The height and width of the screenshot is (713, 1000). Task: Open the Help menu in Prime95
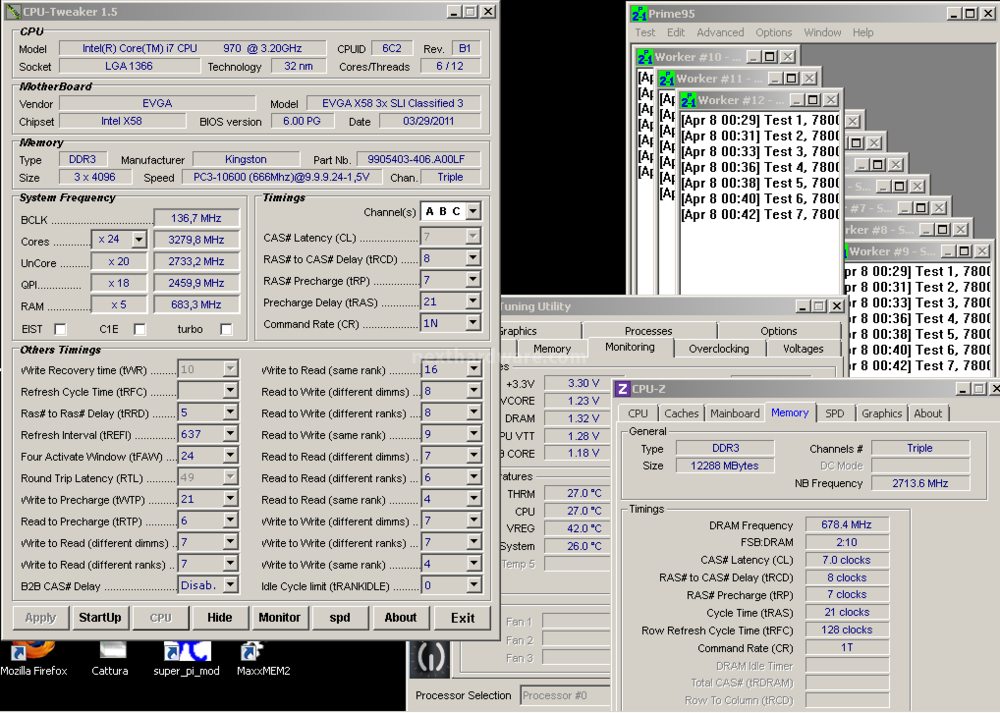863,33
